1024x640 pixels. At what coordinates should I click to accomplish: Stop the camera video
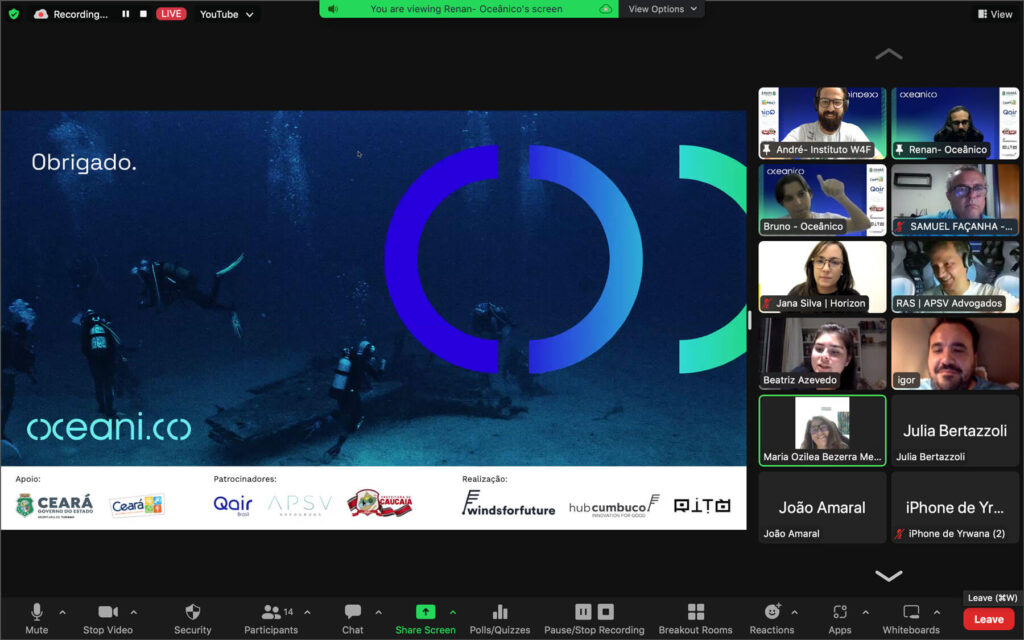pyautogui.click(x=107, y=617)
